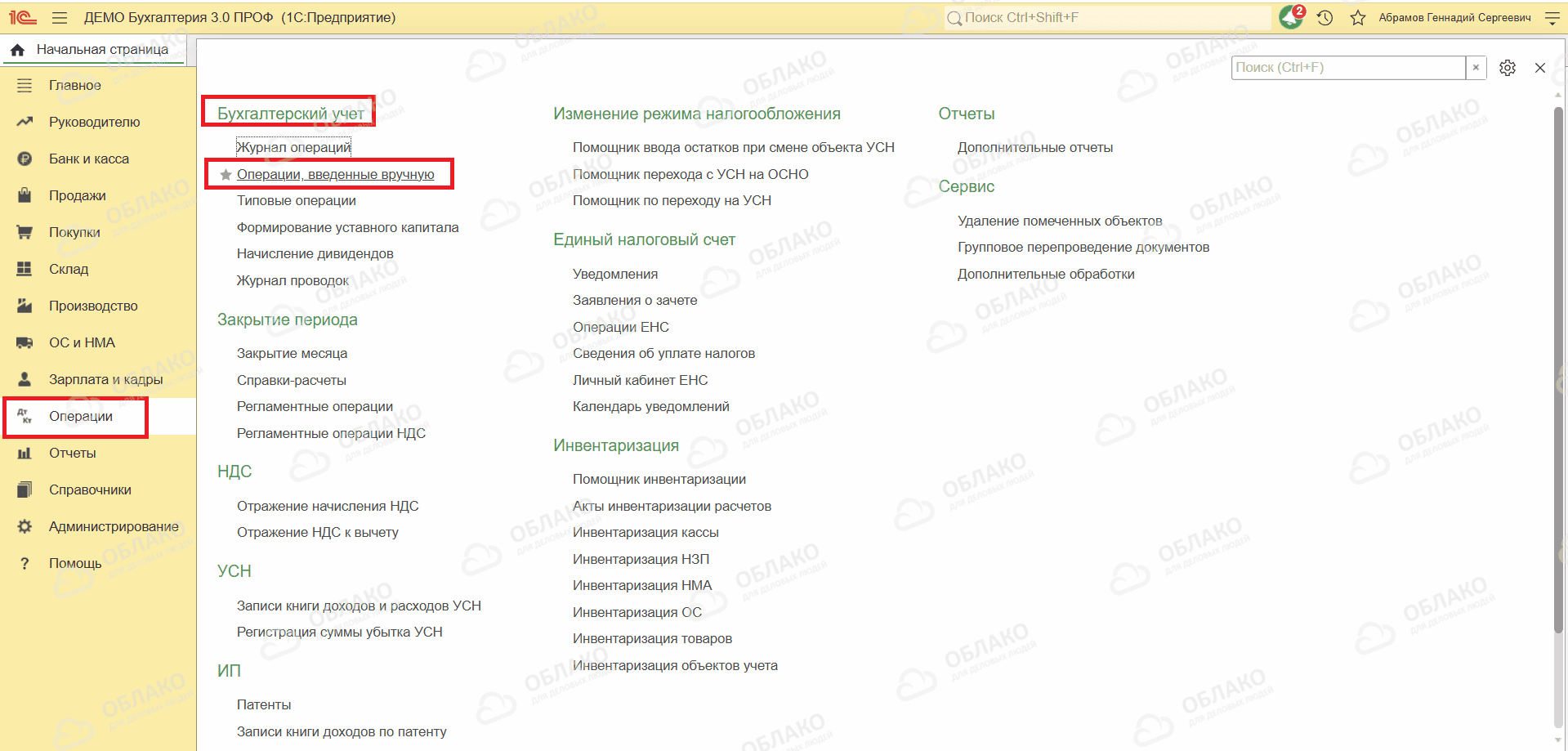Click the Руководителю chart icon
This screenshot has height=751, width=1568.
[25, 122]
